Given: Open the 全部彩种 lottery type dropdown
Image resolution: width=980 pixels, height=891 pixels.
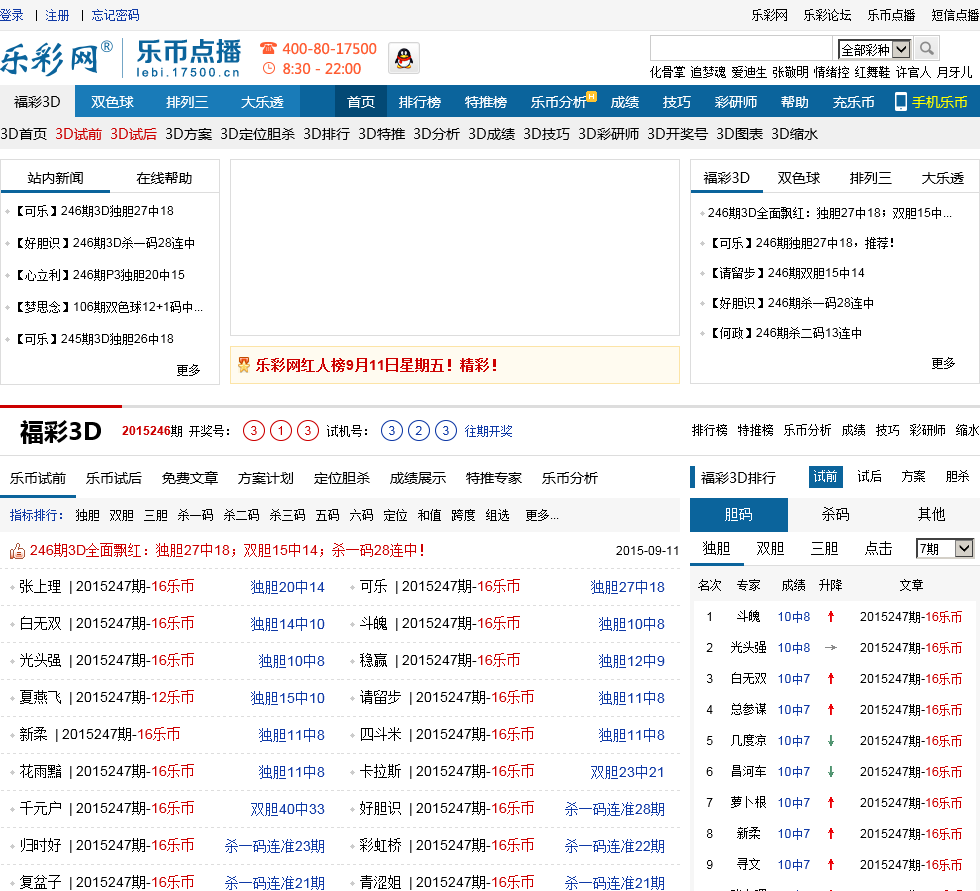Looking at the screenshot, I should click(x=874, y=49).
